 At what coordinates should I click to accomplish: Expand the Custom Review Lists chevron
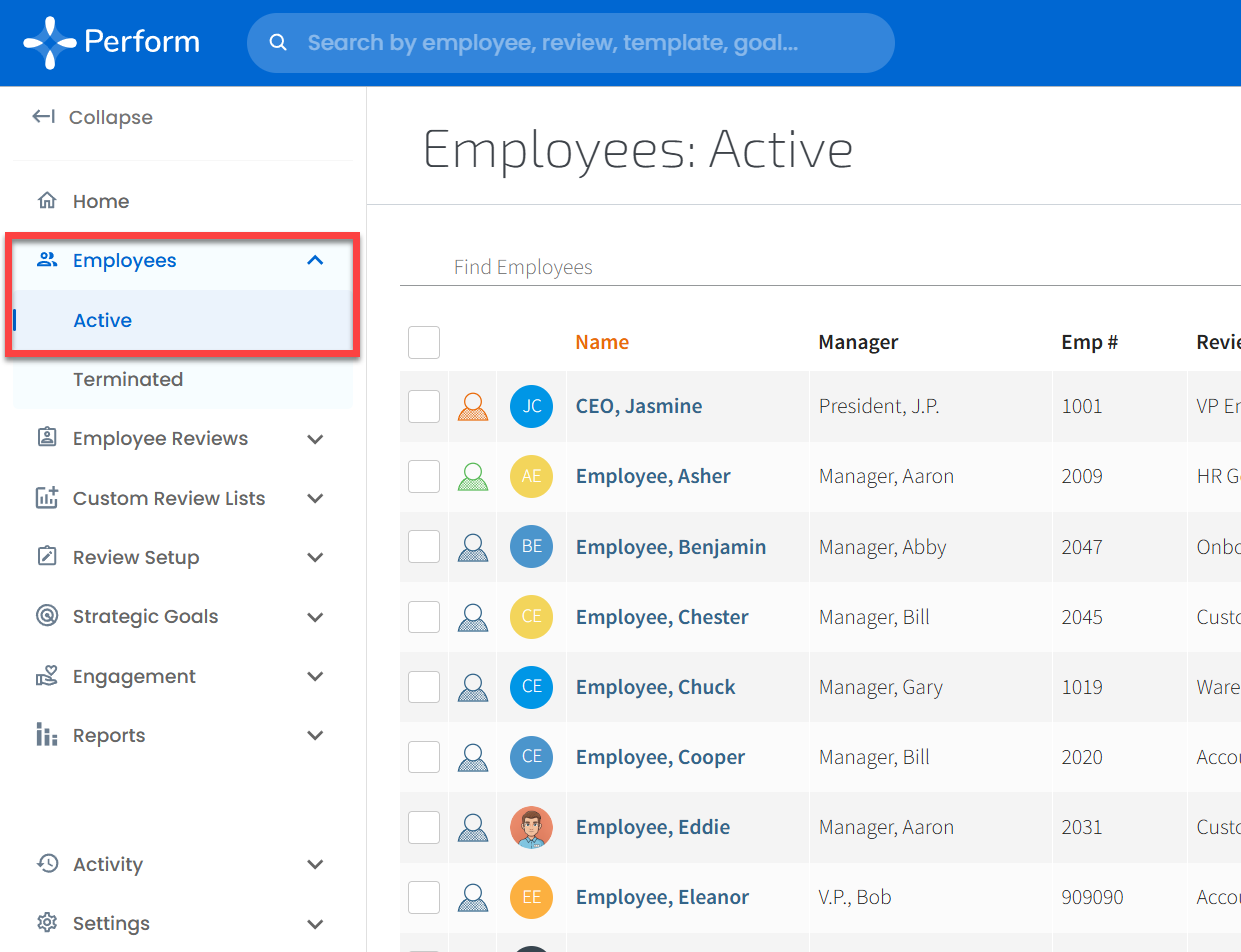point(315,498)
